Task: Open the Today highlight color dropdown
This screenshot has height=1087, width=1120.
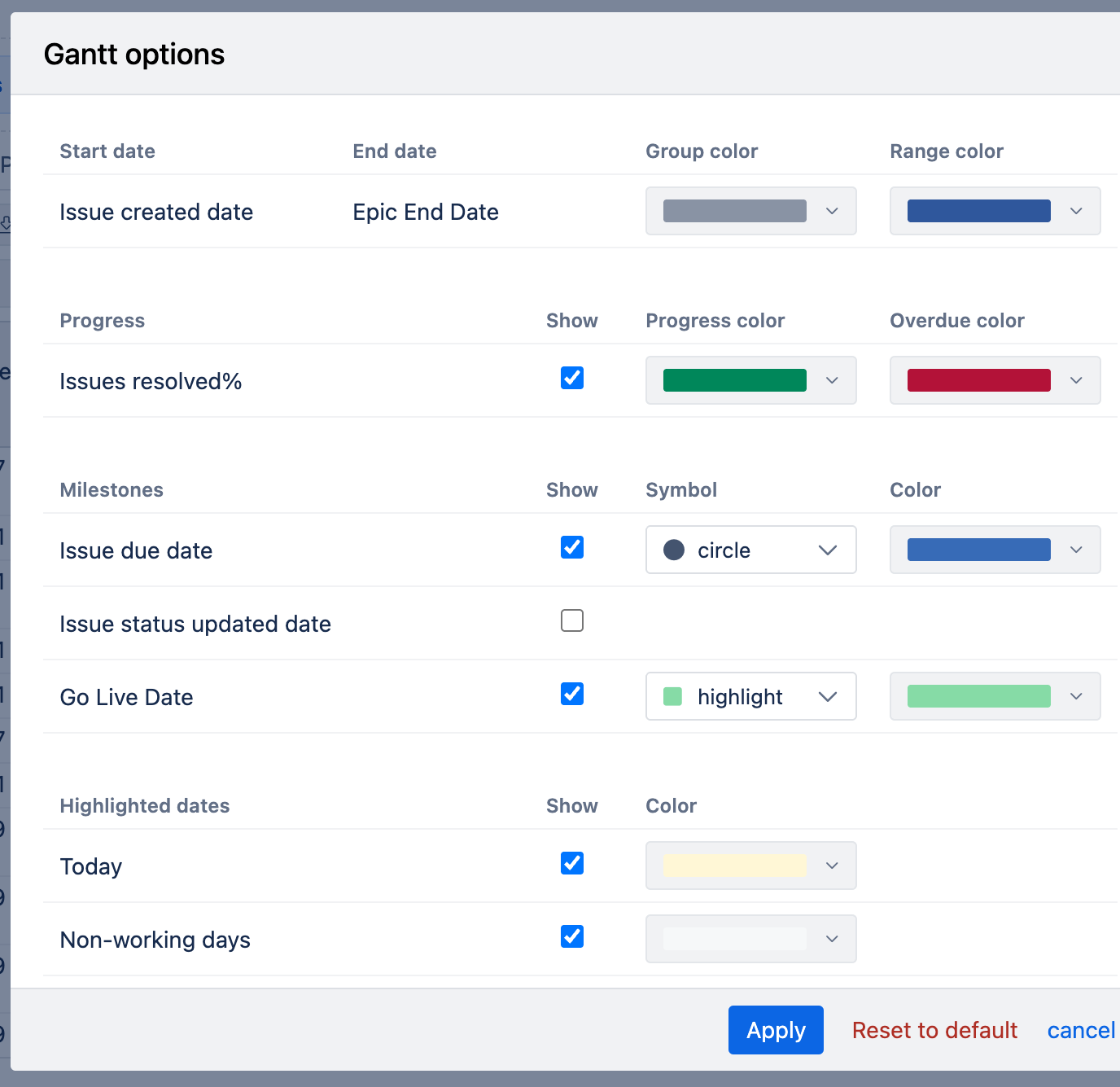Action: [x=750, y=866]
